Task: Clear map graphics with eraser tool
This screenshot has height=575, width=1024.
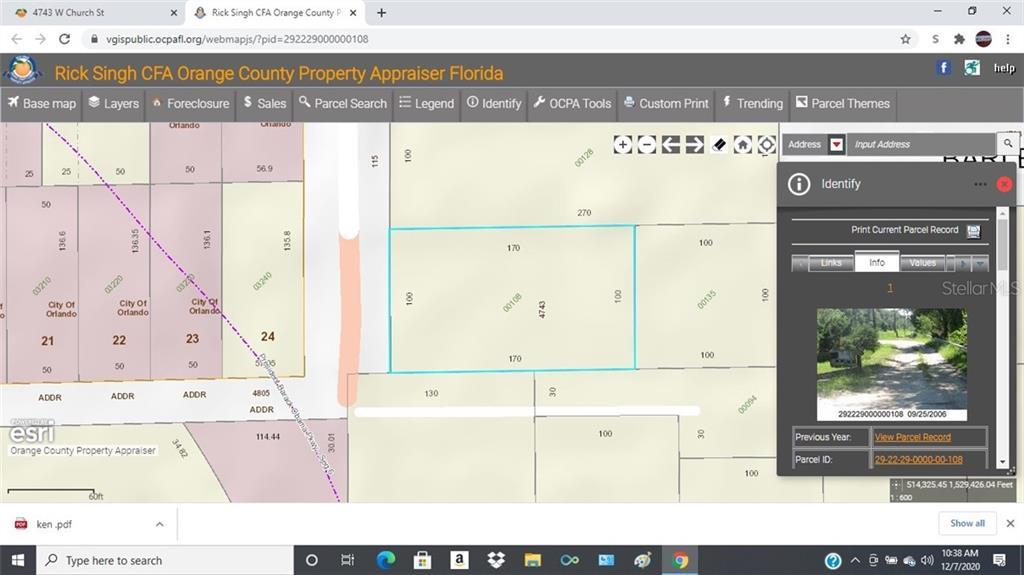Action: click(x=718, y=144)
